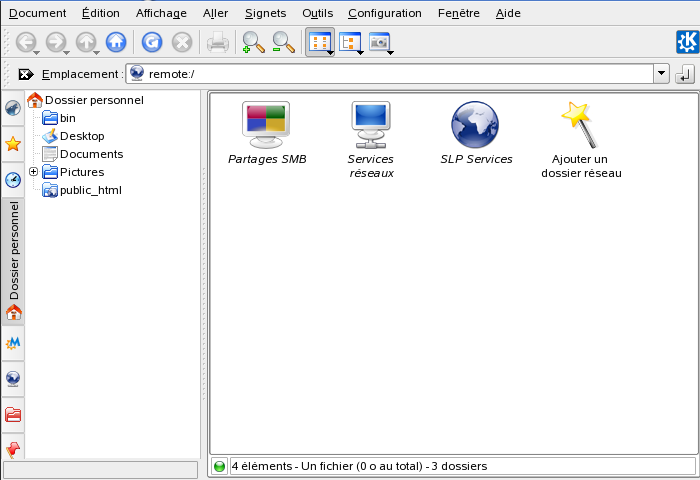700x480 pixels.
Task: Click inside the Emplacement address field
Action: pyautogui.click(x=400, y=74)
